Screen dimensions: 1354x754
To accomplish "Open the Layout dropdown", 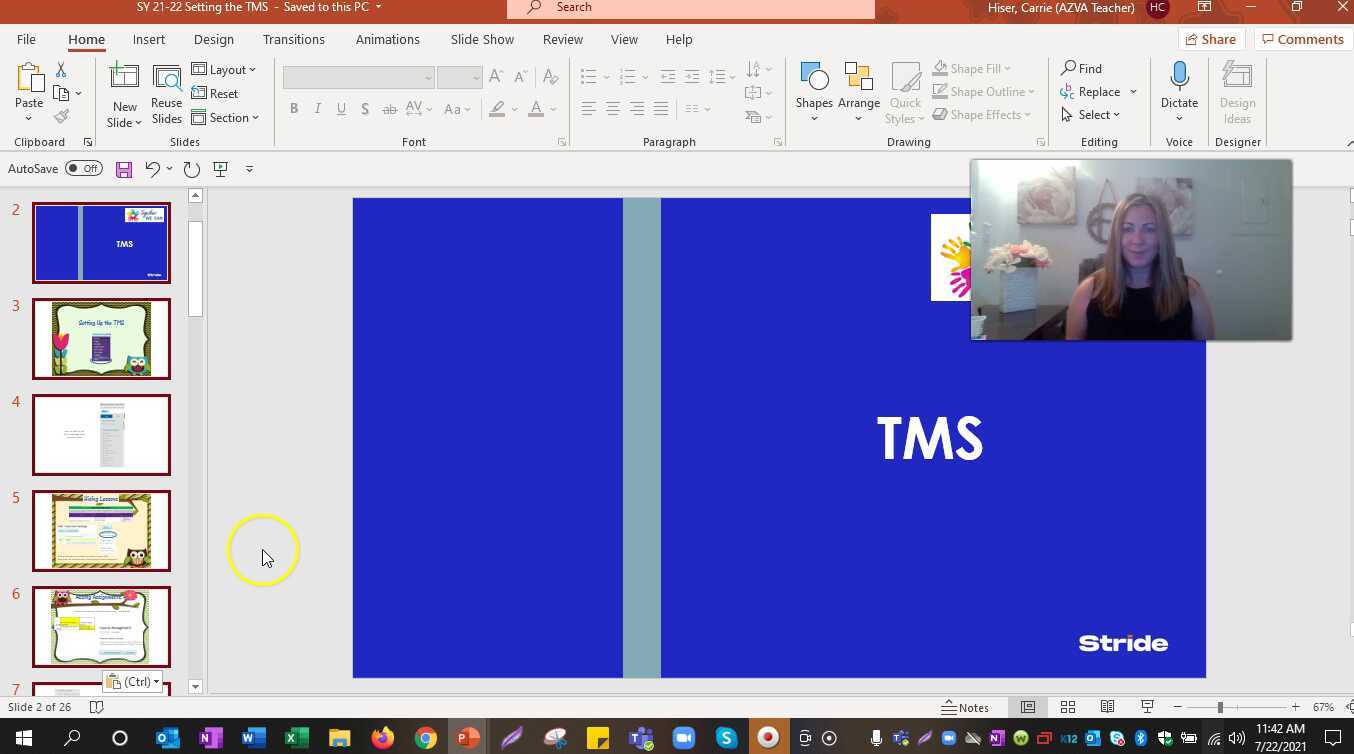I will point(227,69).
